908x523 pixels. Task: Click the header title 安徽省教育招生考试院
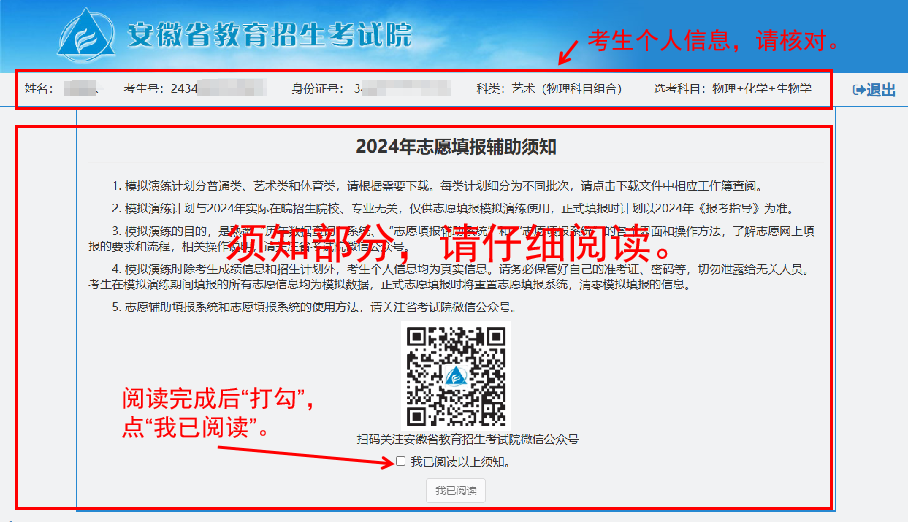(x=269, y=35)
